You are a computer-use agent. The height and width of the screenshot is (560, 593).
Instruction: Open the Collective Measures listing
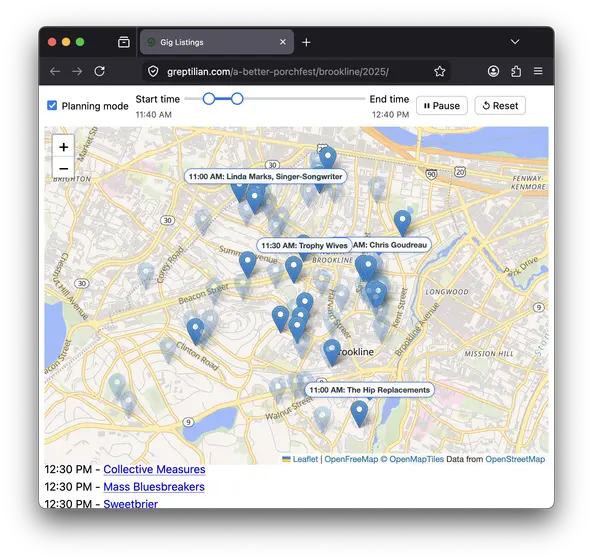coord(154,469)
